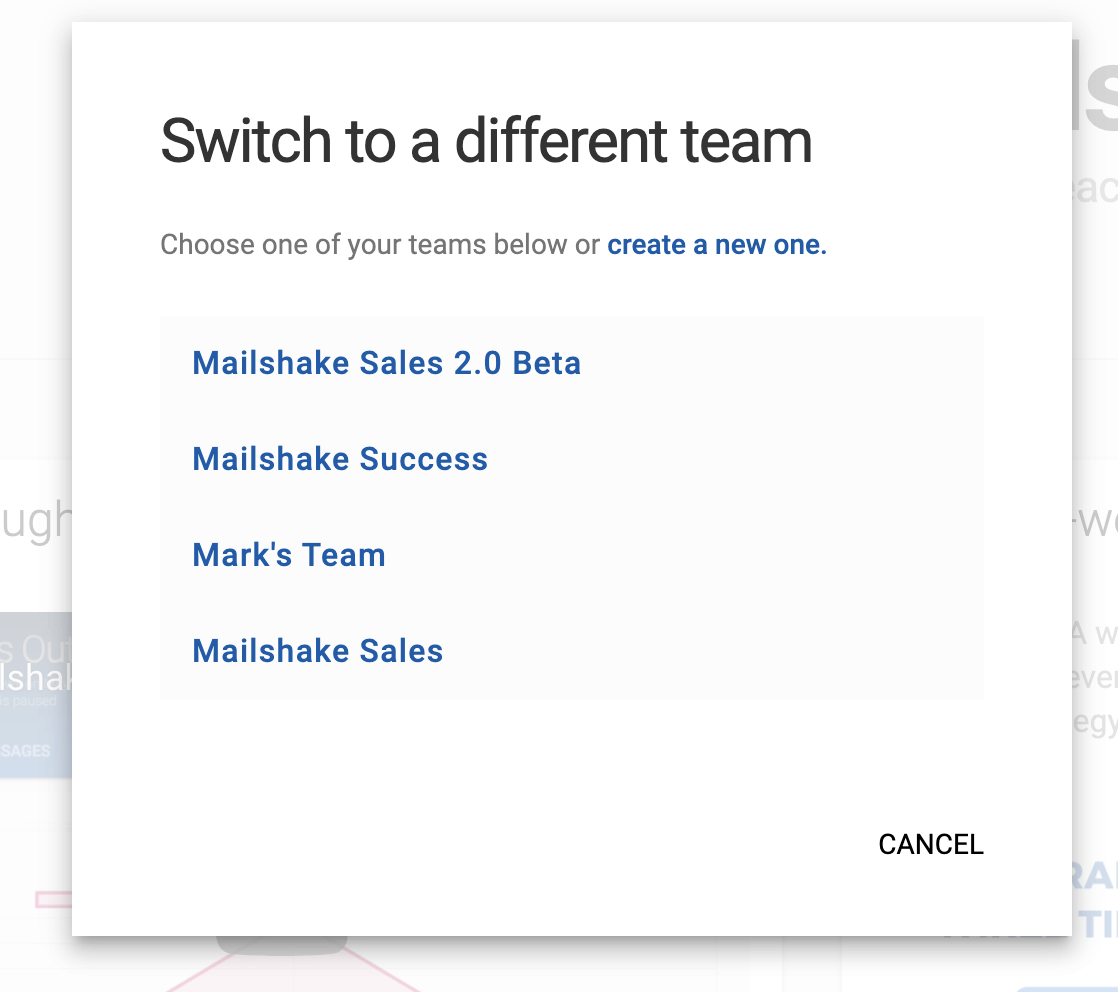Click the dimmed 'ugh' heading at left edge
Image resolution: width=1118 pixels, height=992 pixels.
pos(36,520)
